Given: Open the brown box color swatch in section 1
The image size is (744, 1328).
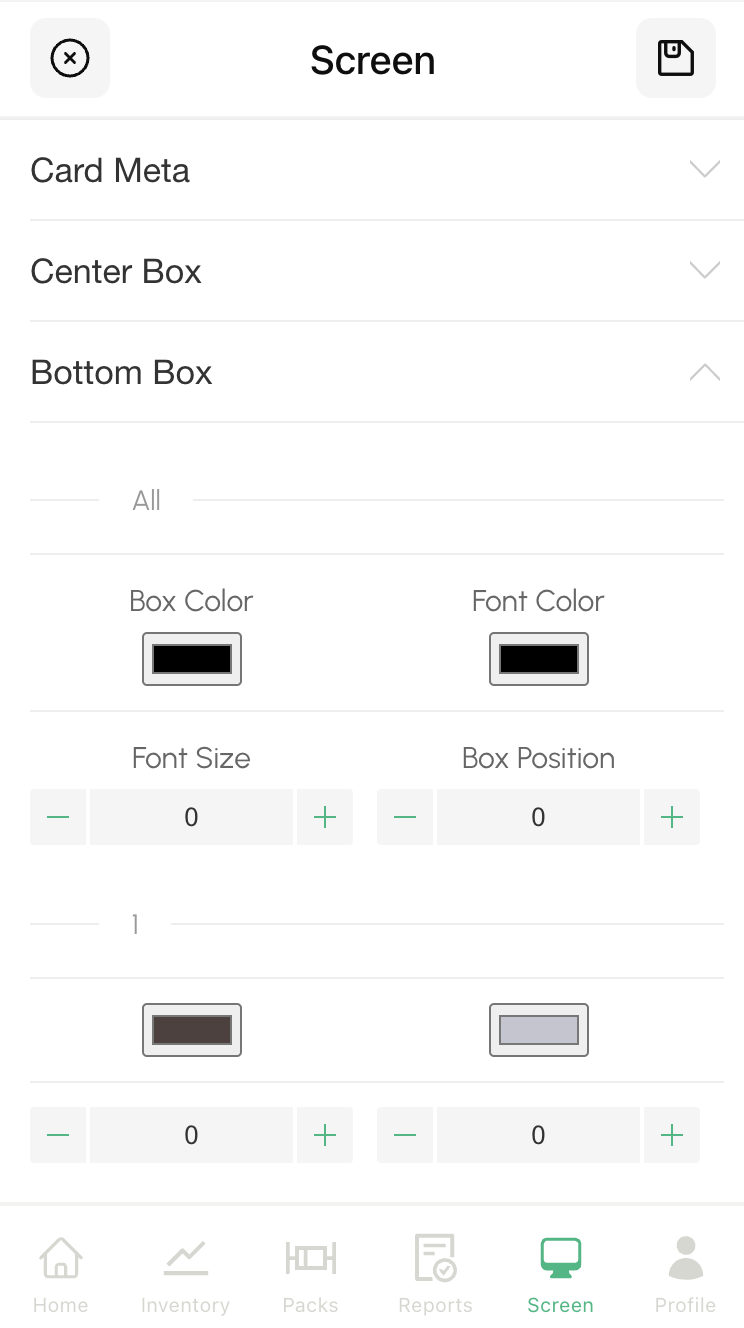Looking at the screenshot, I should tap(192, 1030).
